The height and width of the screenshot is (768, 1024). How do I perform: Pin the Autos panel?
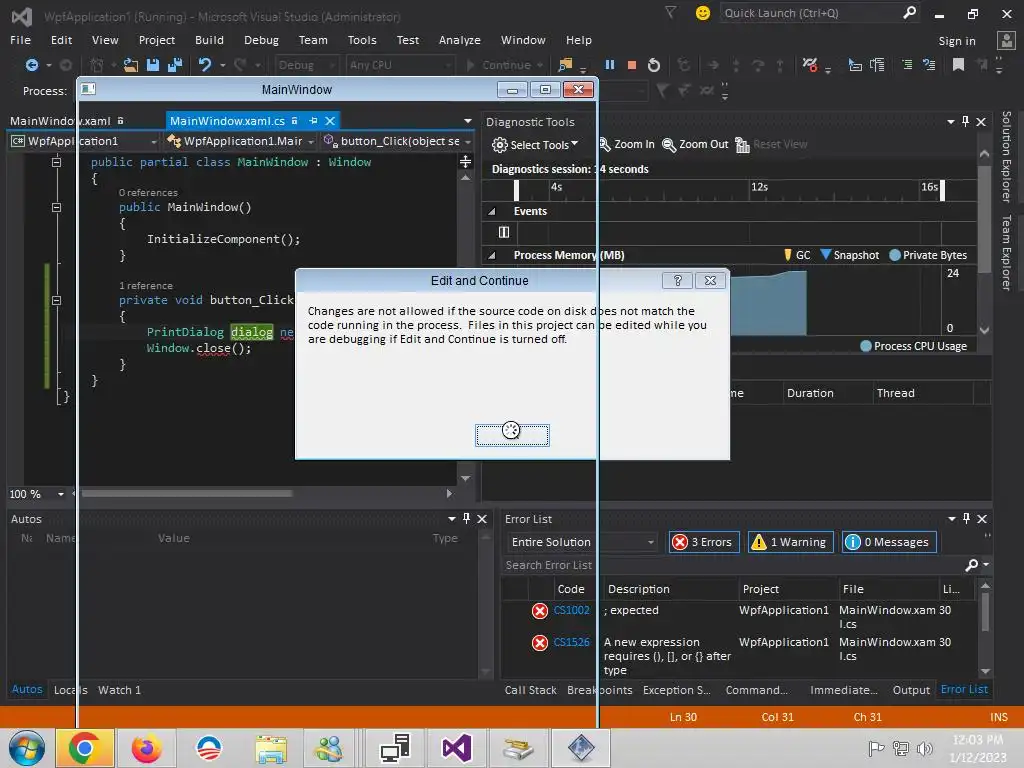pos(466,519)
